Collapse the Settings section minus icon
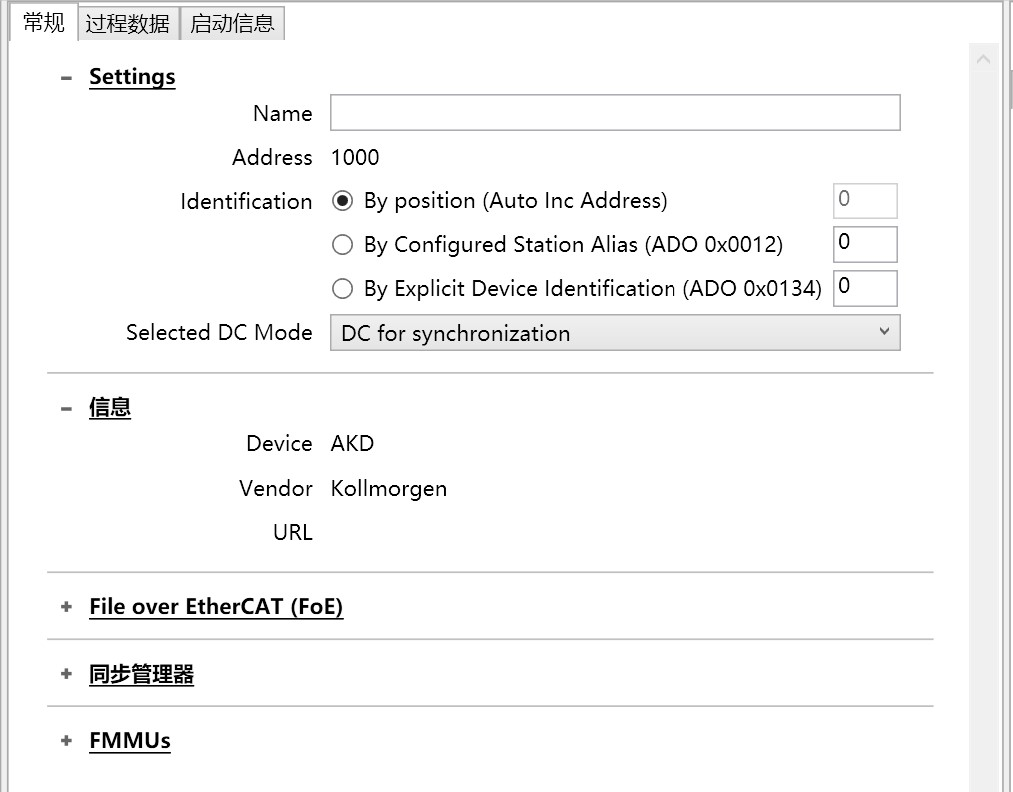Image resolution: width=1013 pixels, height=792 pixels. click(x=66, y=77)
